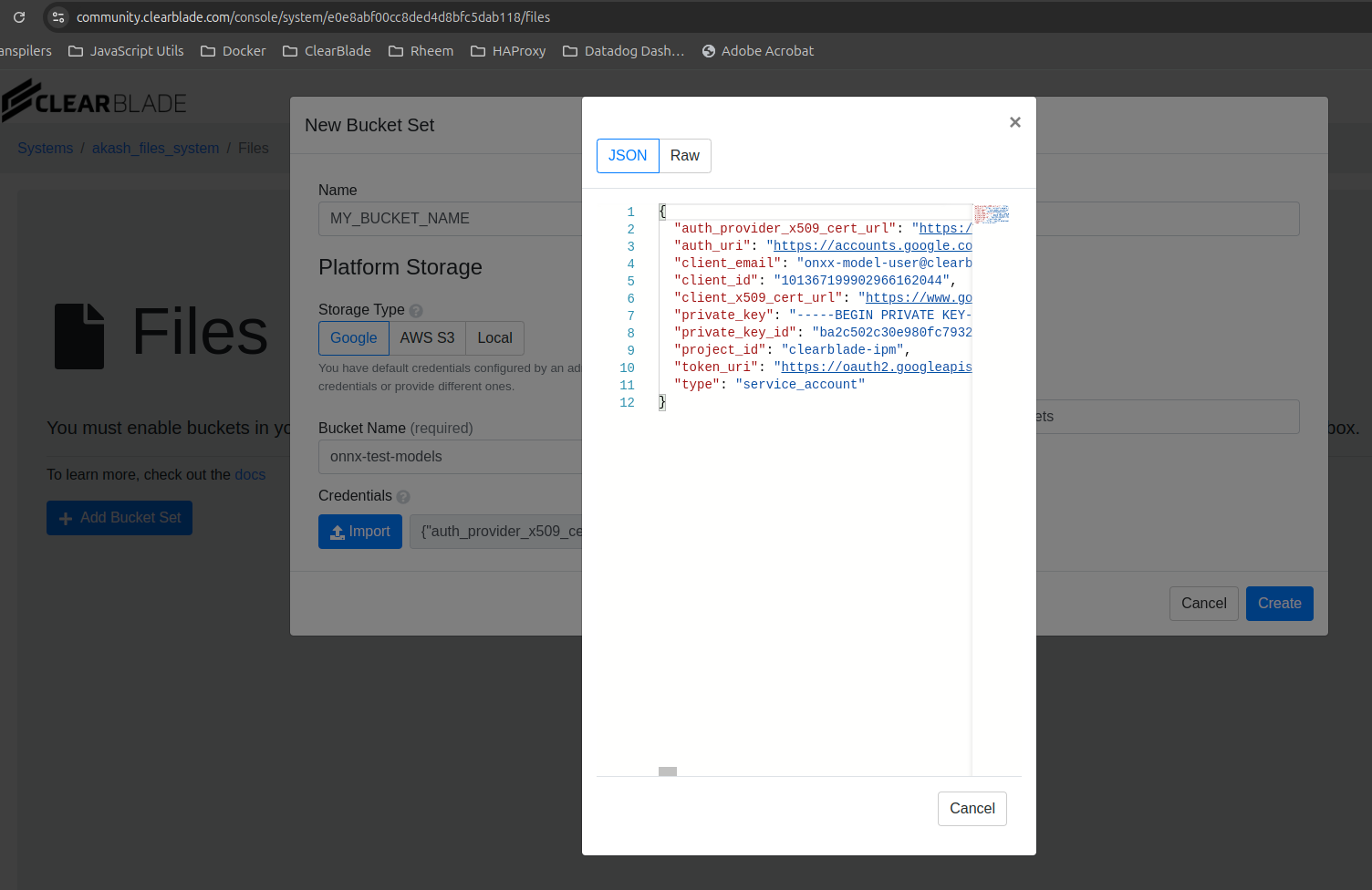Viewport: 1372px width, 890px height.
Task: Select the JSON tab
Action: [628, 156]
